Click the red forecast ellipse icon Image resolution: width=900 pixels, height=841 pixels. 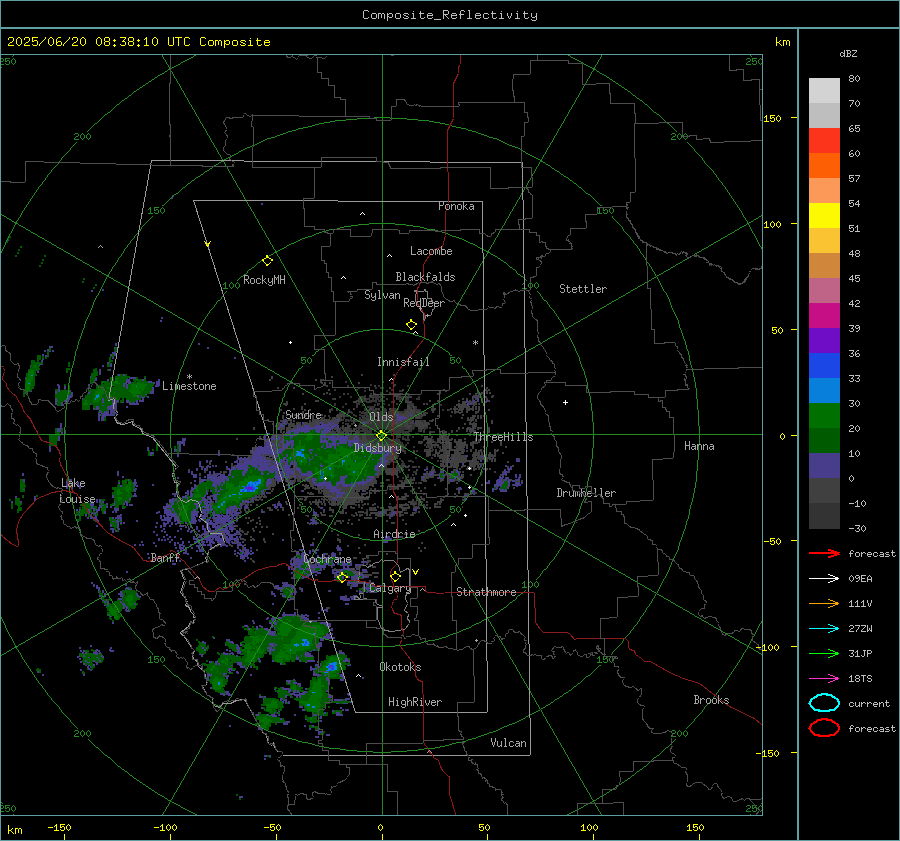[824, 728]
